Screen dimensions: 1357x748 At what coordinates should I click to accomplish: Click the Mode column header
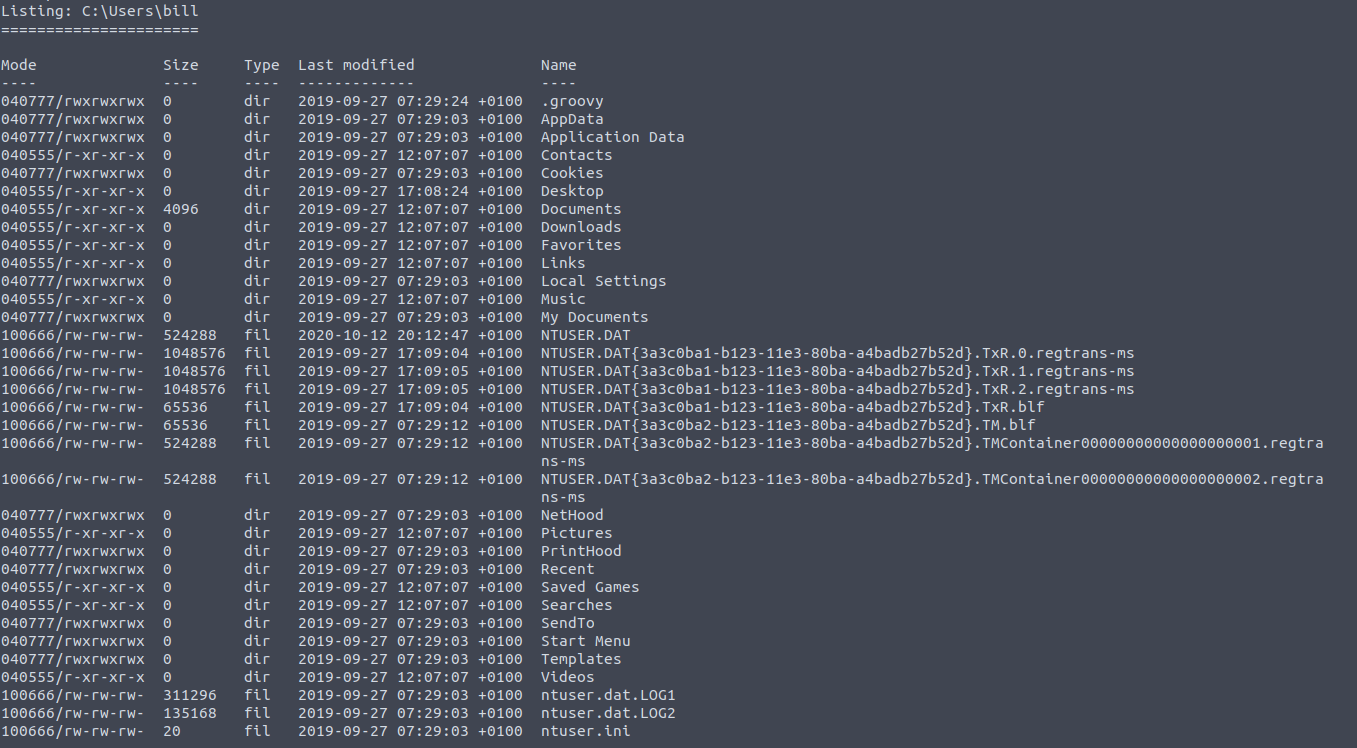(19, 65)
